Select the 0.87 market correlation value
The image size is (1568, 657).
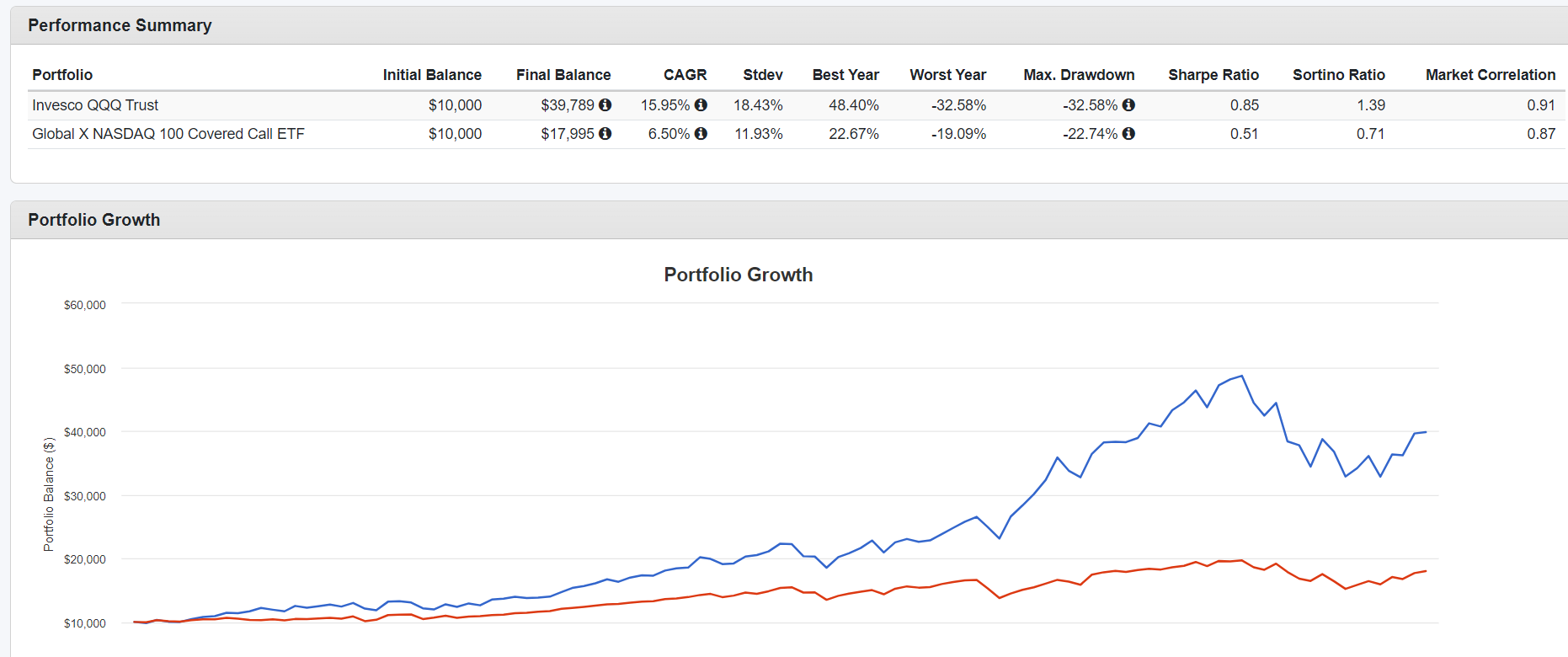click(x=1541, y=134)
